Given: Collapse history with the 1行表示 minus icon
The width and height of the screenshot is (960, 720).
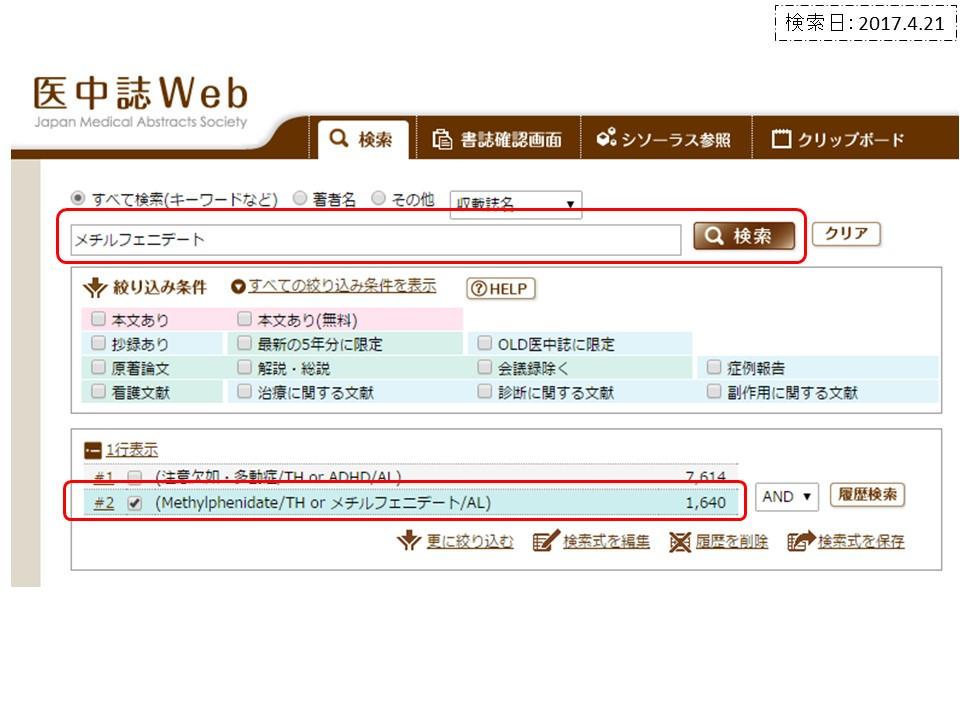Looking at the screenshot, I should (92, 451).
